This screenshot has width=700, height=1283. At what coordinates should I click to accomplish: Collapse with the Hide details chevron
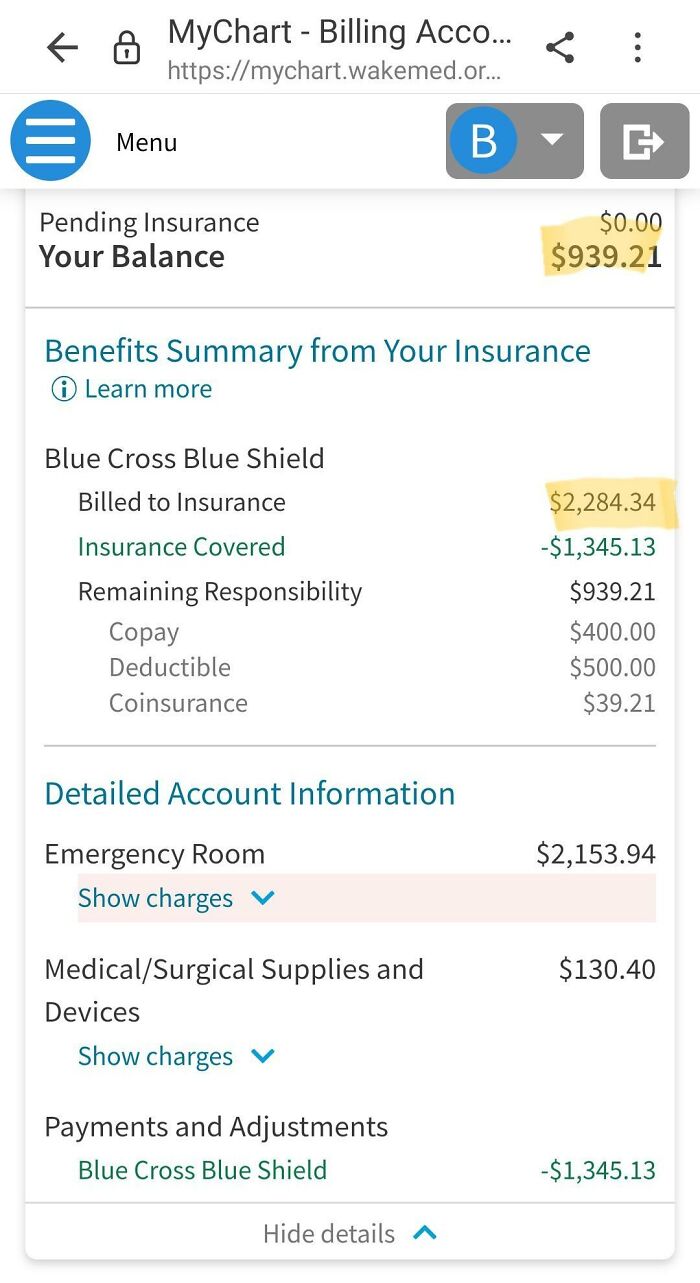tap(425, 1233)
